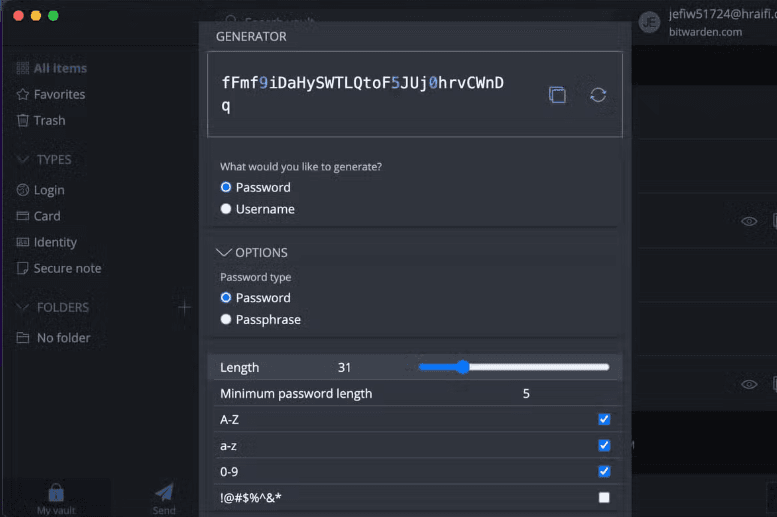
Task: Open the Favorites star item
Action: tap(51, 94)
